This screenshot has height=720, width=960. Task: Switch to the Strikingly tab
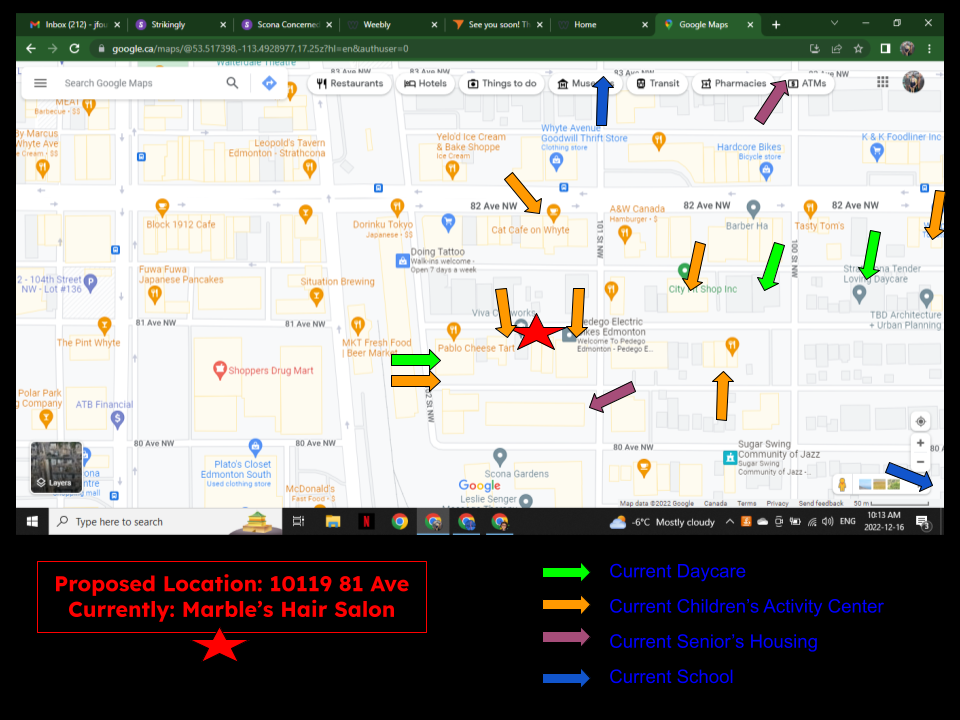coord(181,24)
